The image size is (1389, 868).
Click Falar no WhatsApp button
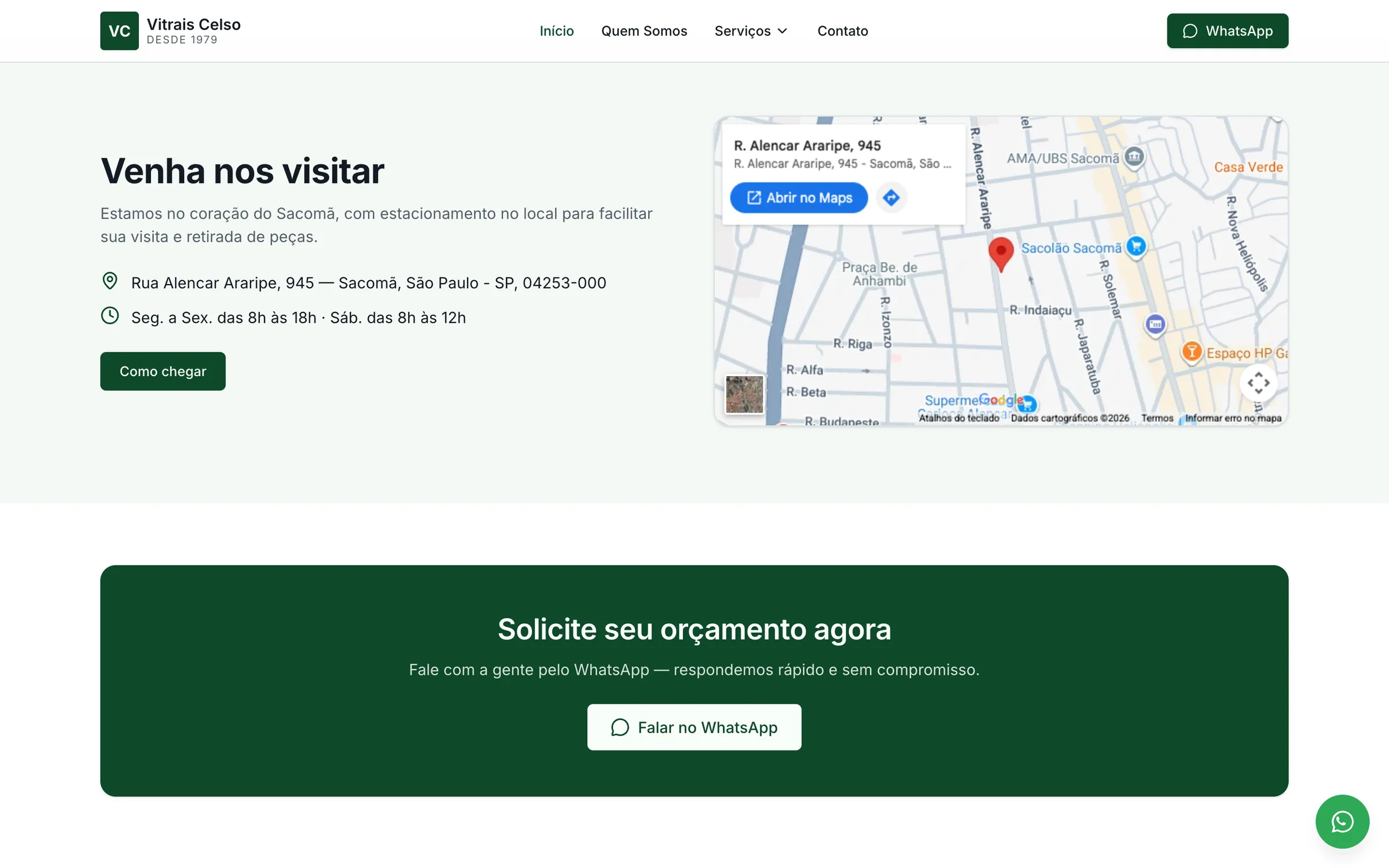694,727
